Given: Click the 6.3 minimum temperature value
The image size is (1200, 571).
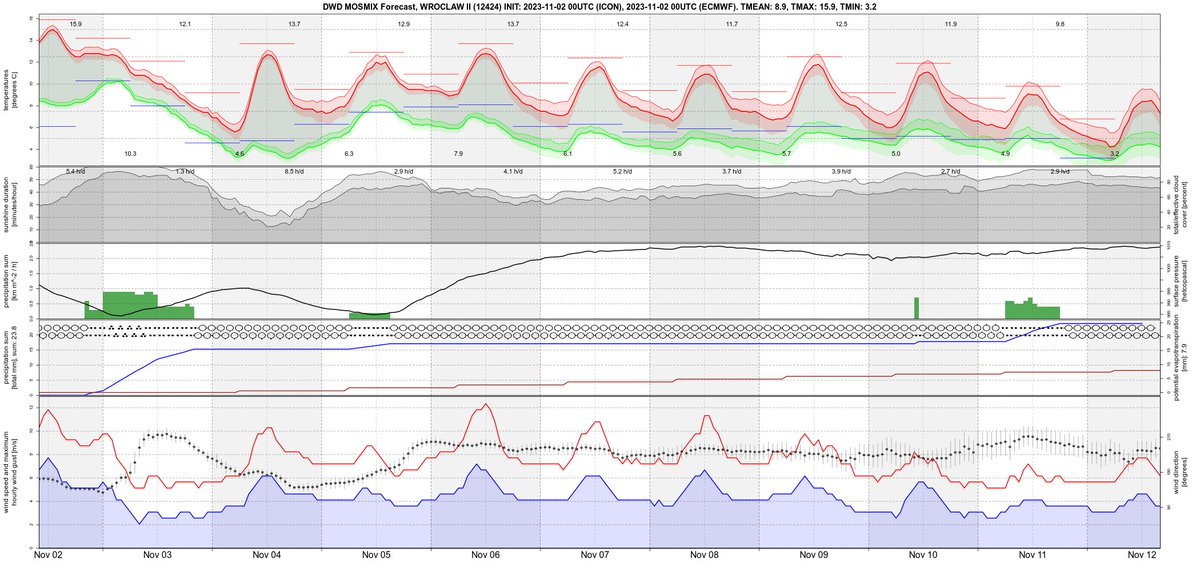Looking at the screenshot, I should (349, 153).
